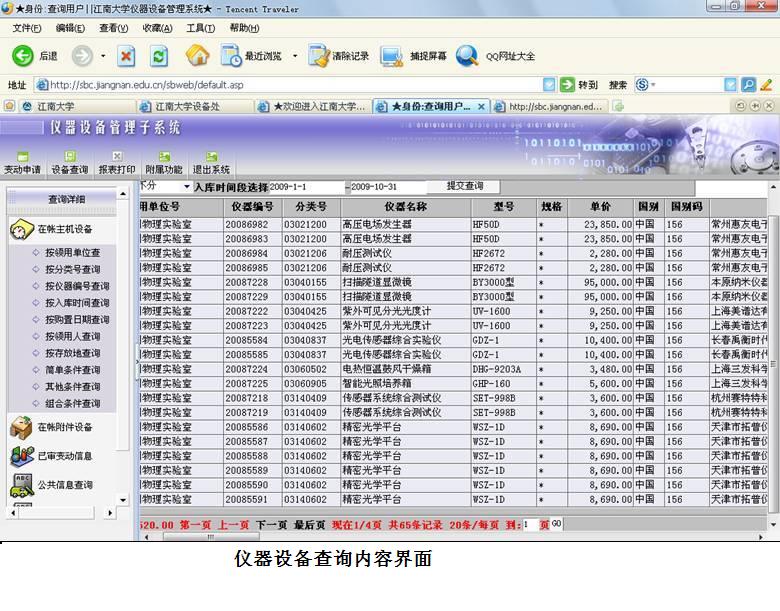Reload page with the Refresh icon
The image size is (780, 611).
pos(159,56)
